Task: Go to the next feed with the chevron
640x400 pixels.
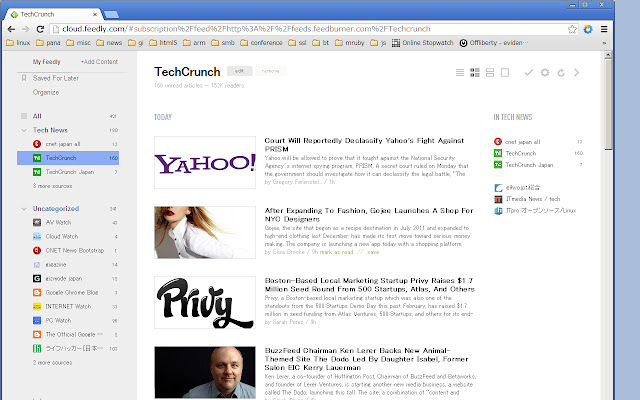Action: tap(576, 73)
